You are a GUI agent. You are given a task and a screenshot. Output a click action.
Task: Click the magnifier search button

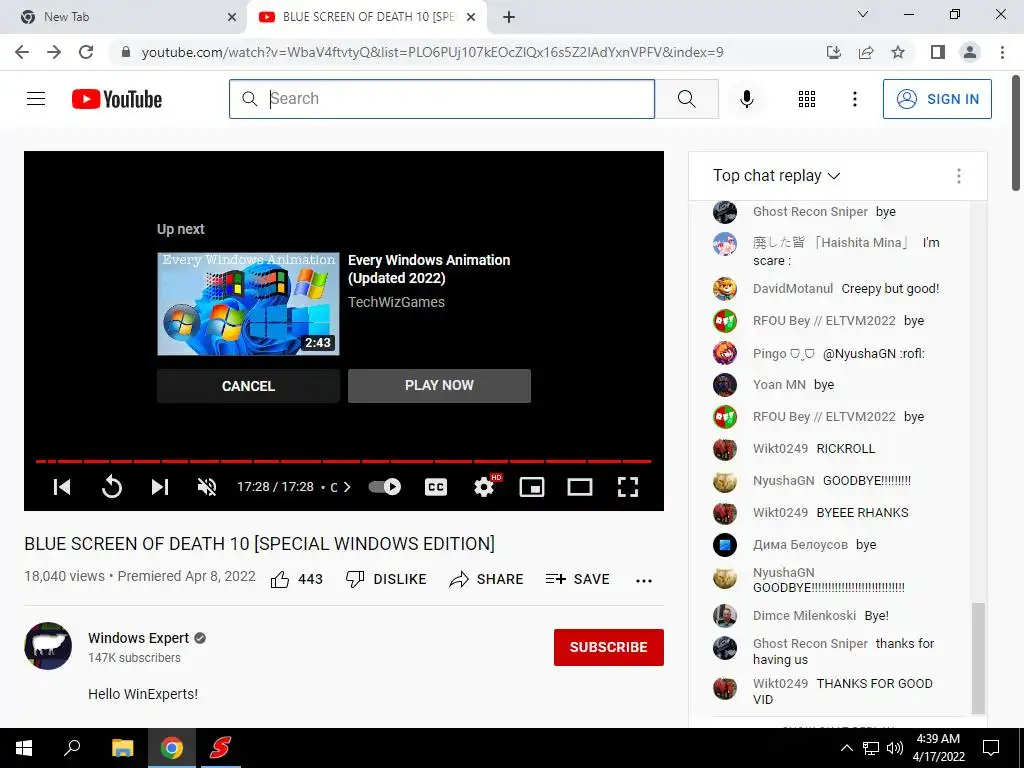[686, 99]
